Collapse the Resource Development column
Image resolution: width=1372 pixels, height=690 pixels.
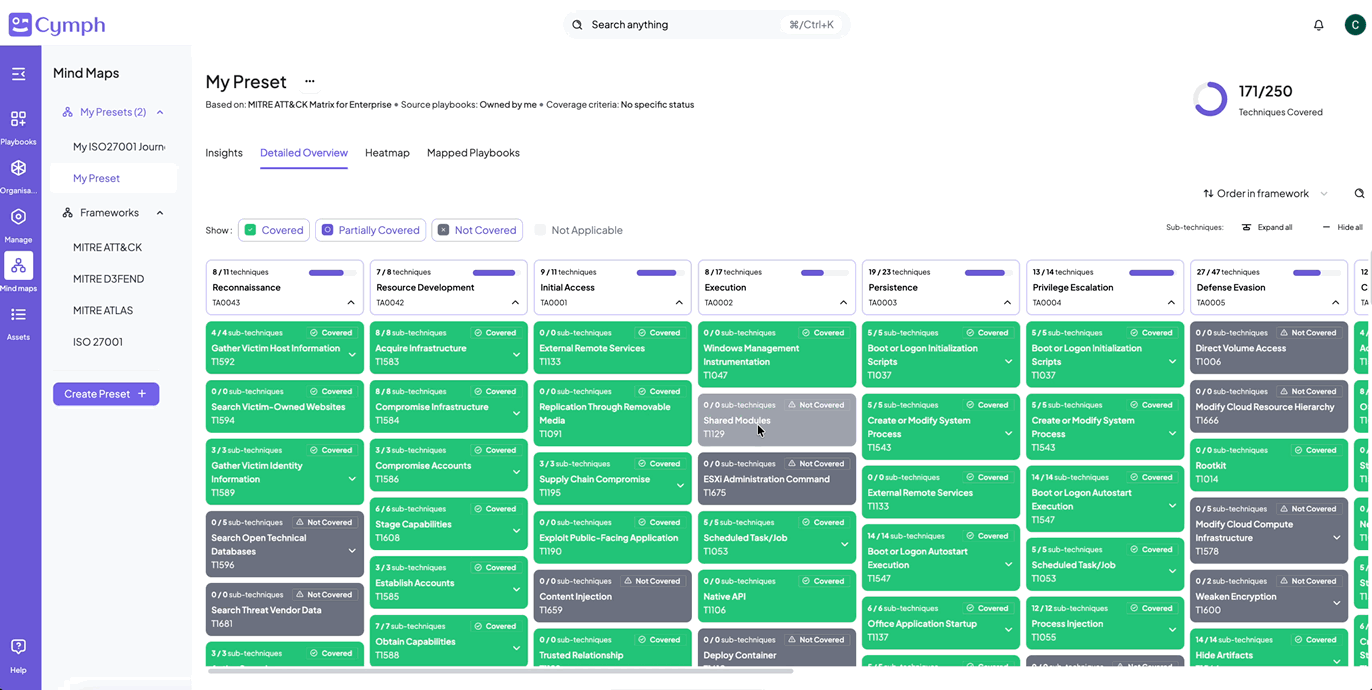click(515, 302)
